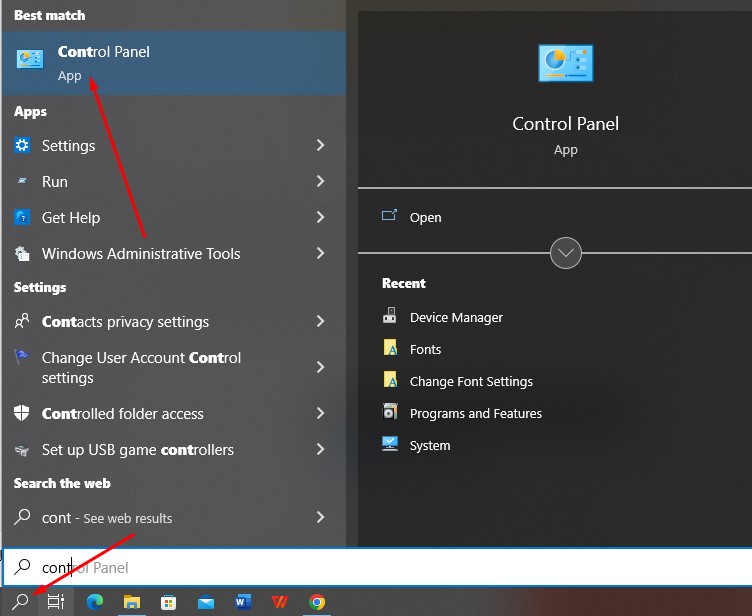Click the Run app icon
The height and width of the screenshot is (616, 752).
coord(22,181)
